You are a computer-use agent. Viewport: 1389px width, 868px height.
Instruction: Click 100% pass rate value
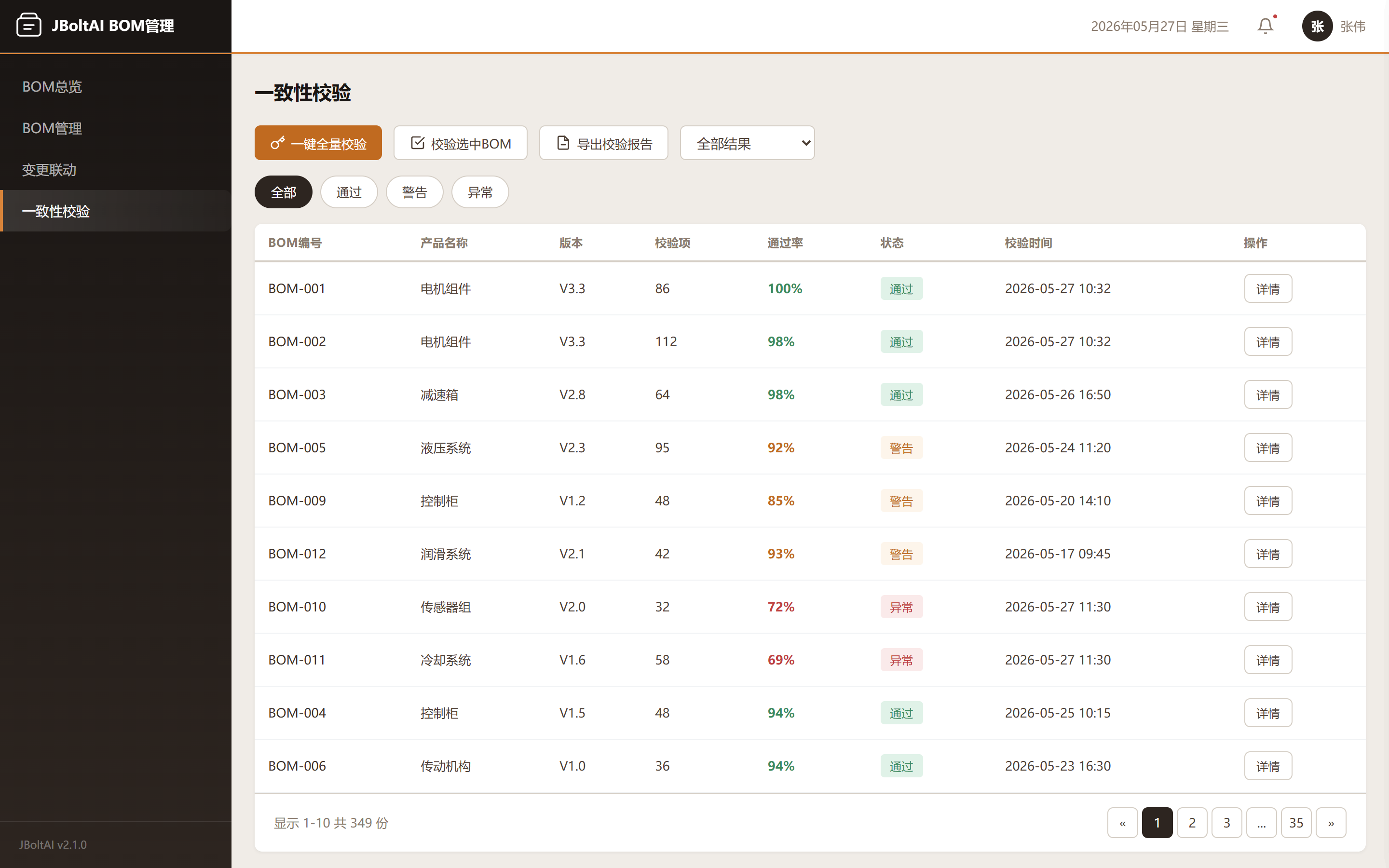coord(785,288)
